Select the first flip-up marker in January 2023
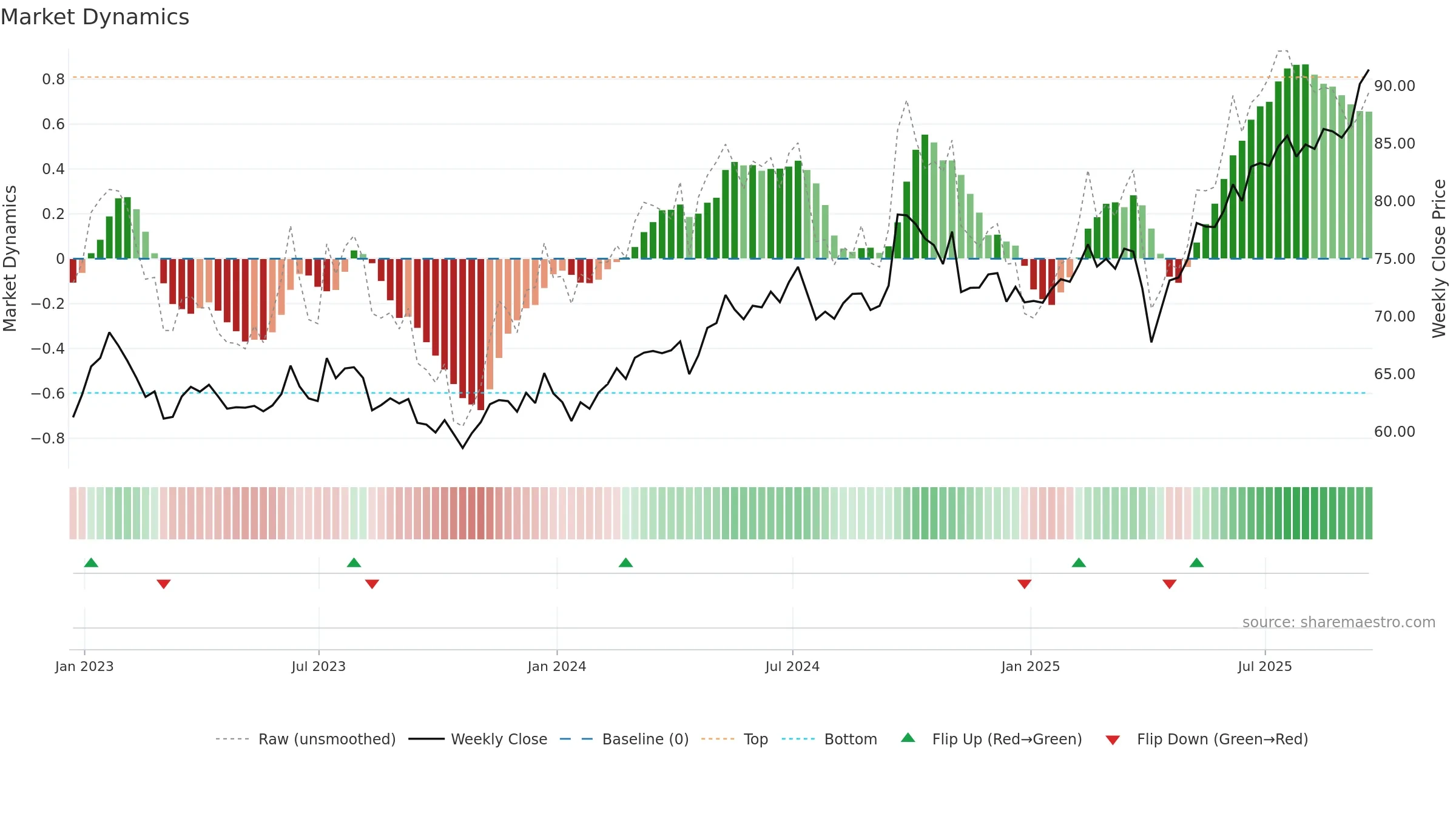Screen dimensions: 1456x819 coord(91,562)
